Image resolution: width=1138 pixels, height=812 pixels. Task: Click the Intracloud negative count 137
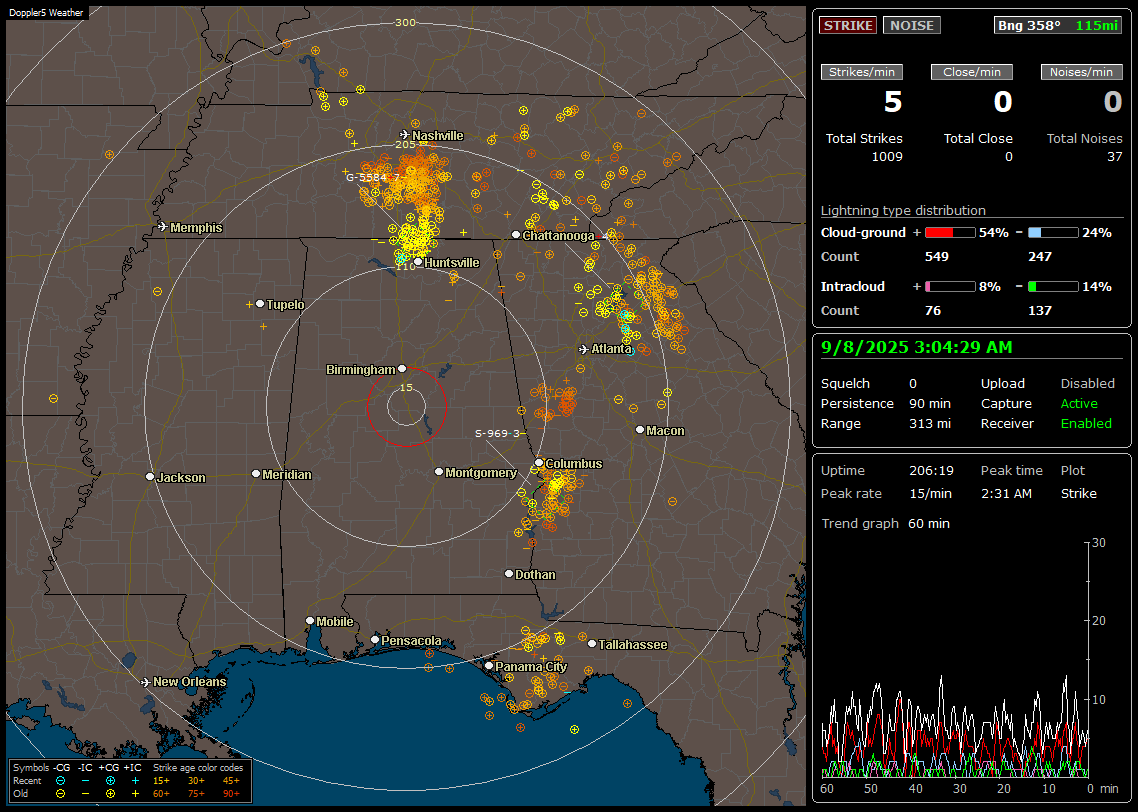[x=1040, y=311]
